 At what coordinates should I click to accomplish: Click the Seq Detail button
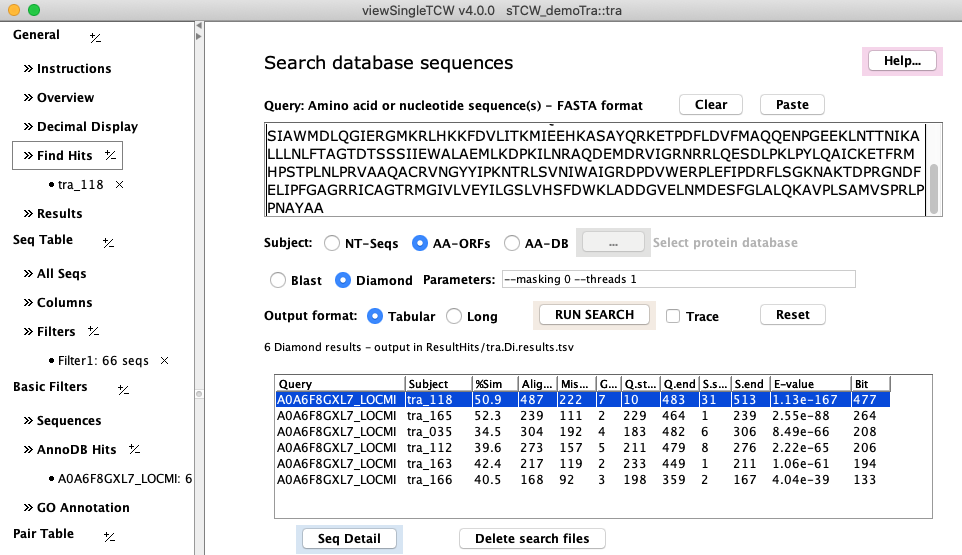349,539
